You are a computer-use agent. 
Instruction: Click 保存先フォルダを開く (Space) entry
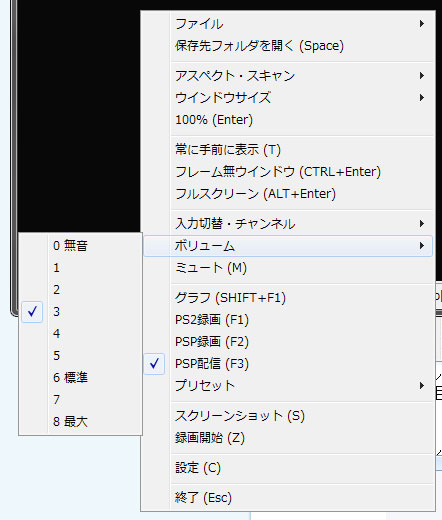click(288, 46)
